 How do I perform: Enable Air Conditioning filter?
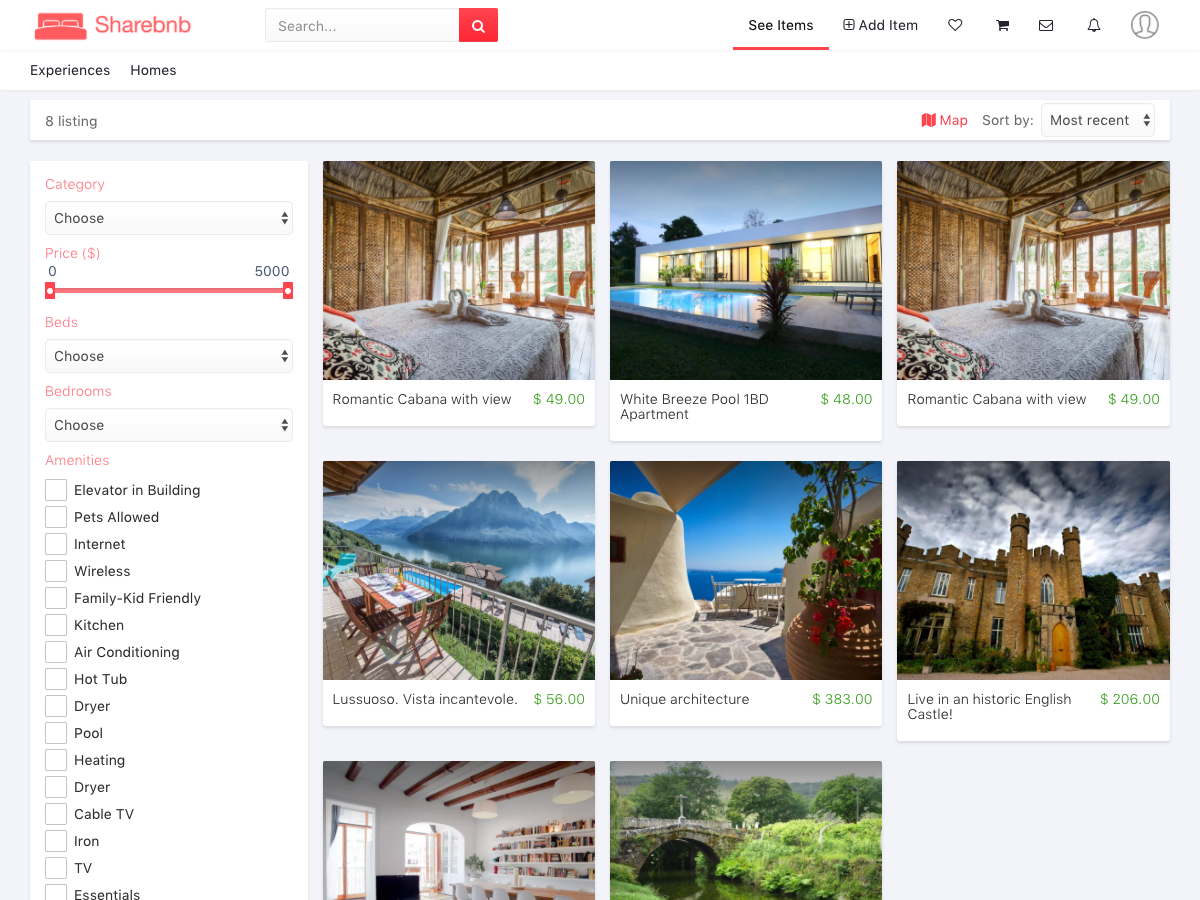click(x=56, y=652)
